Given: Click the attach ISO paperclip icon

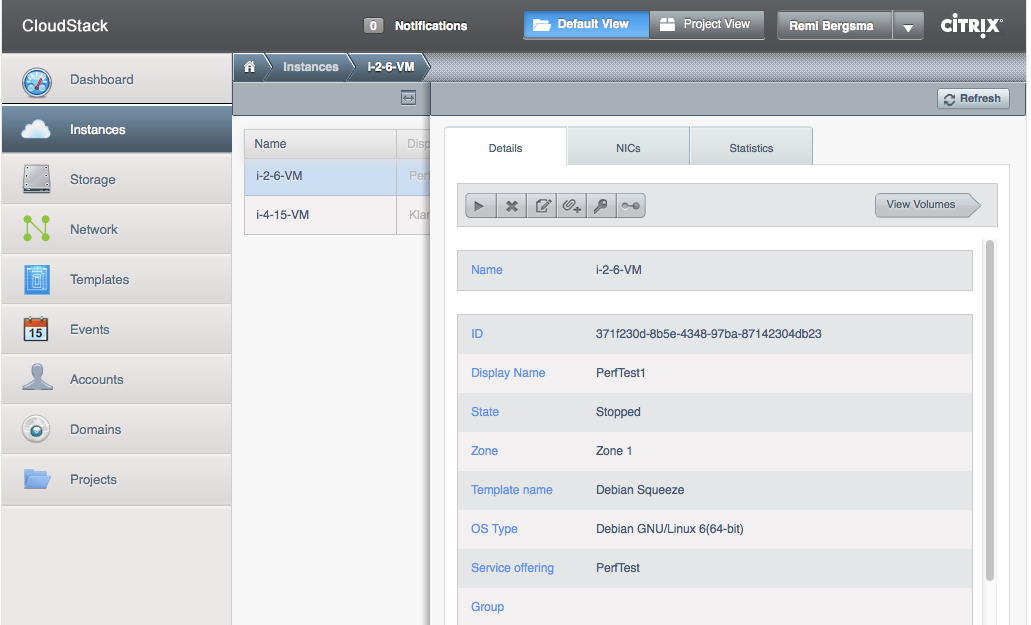Looking at the screenshot, I should tap(572, 206).
